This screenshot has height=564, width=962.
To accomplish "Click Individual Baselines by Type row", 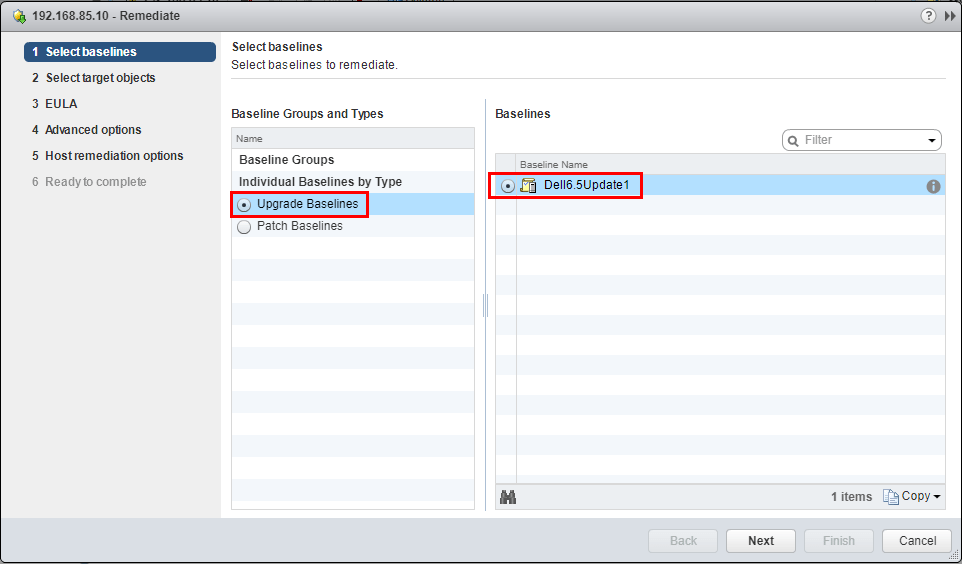I will point(353,182).
